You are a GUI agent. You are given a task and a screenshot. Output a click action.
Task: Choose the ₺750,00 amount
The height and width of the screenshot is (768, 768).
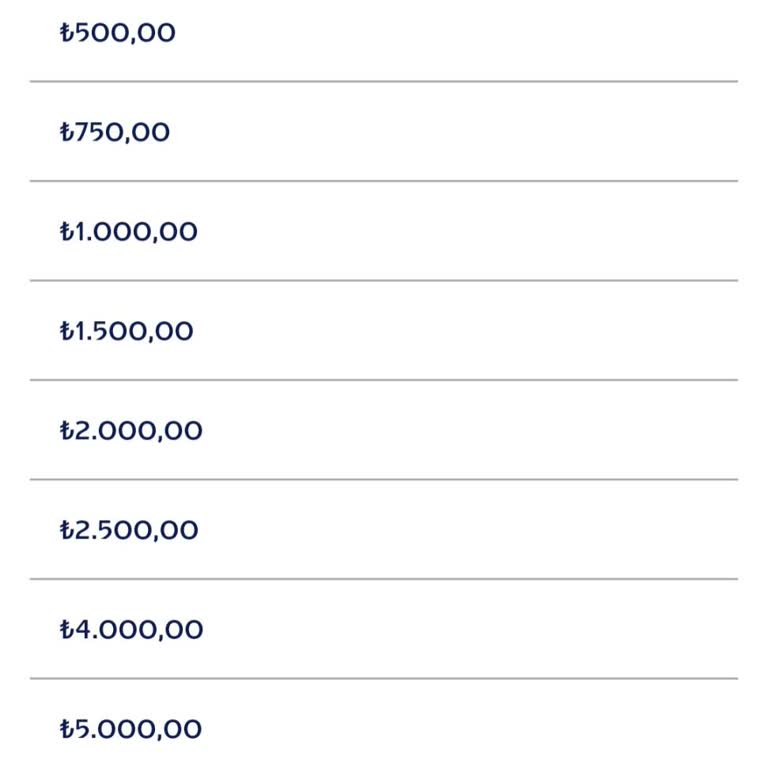[x=115, y=132]
